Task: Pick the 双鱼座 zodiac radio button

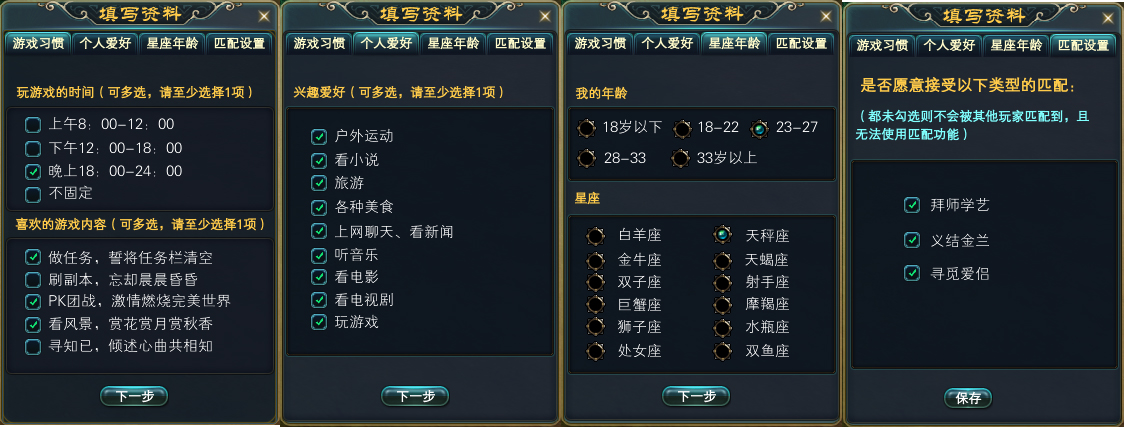Action: click(721, 351)
